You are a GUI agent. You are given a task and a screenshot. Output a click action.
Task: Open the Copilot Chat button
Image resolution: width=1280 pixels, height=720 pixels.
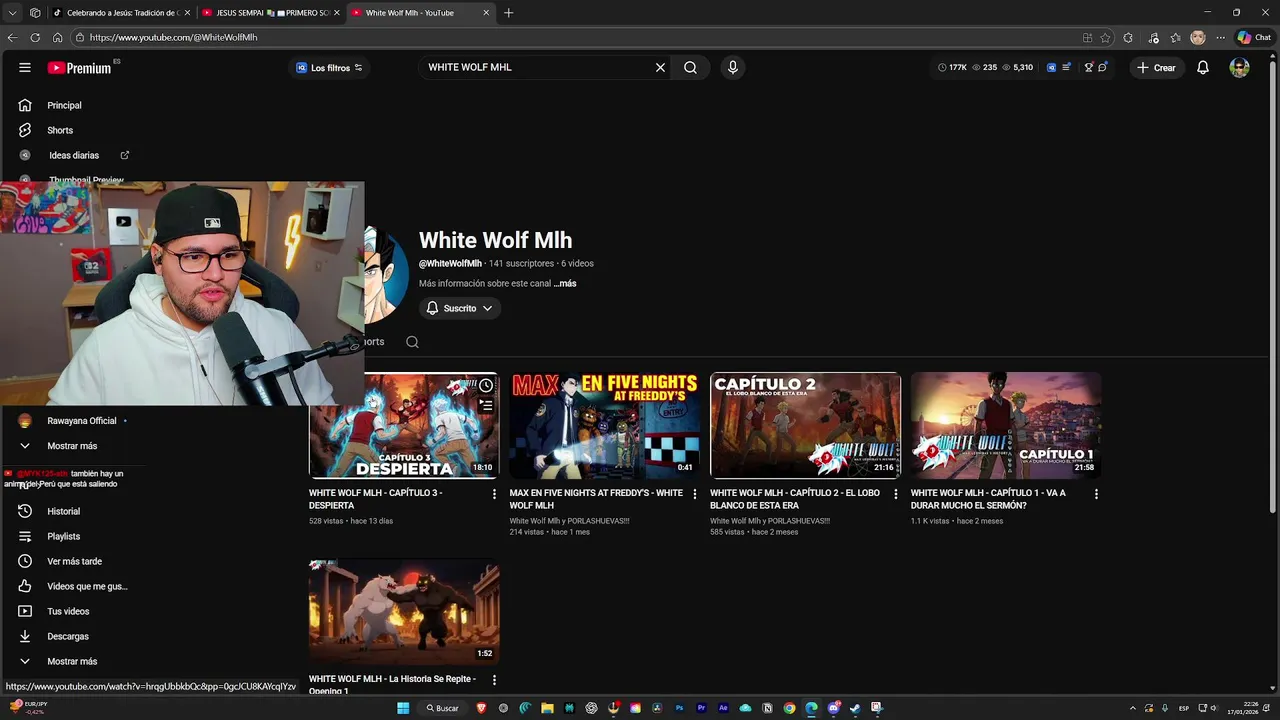pyautogui.click(x=1254, y=37)
